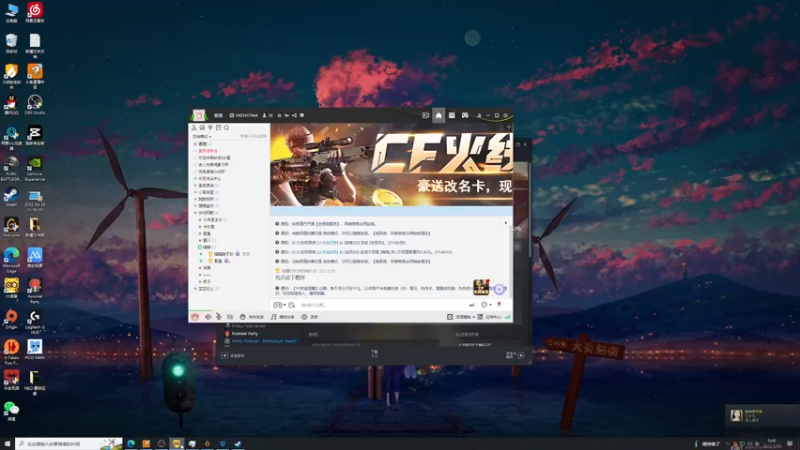
Task: Jump chat to top with arrow button
Action: click(x=506, y=223)
